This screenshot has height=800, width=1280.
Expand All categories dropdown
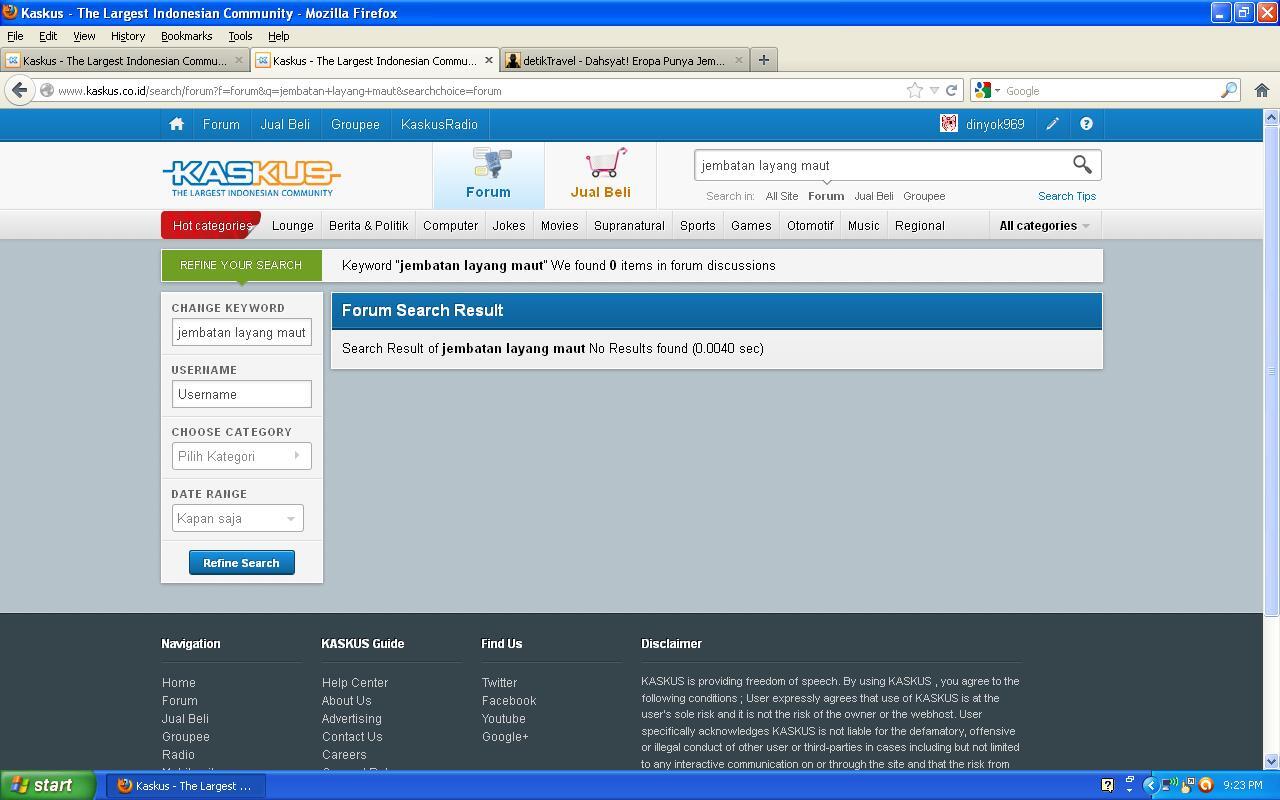pyautogui.click(x=1044, y=225)
